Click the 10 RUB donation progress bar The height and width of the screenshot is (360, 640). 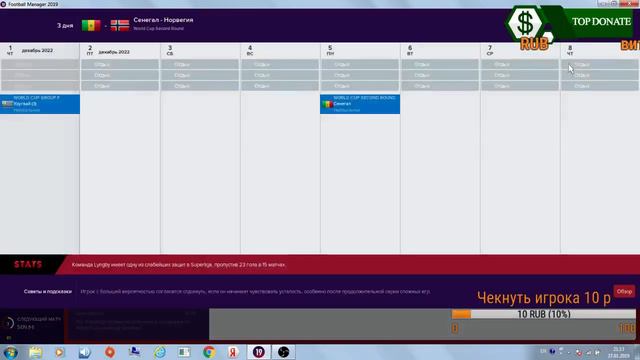543,314
